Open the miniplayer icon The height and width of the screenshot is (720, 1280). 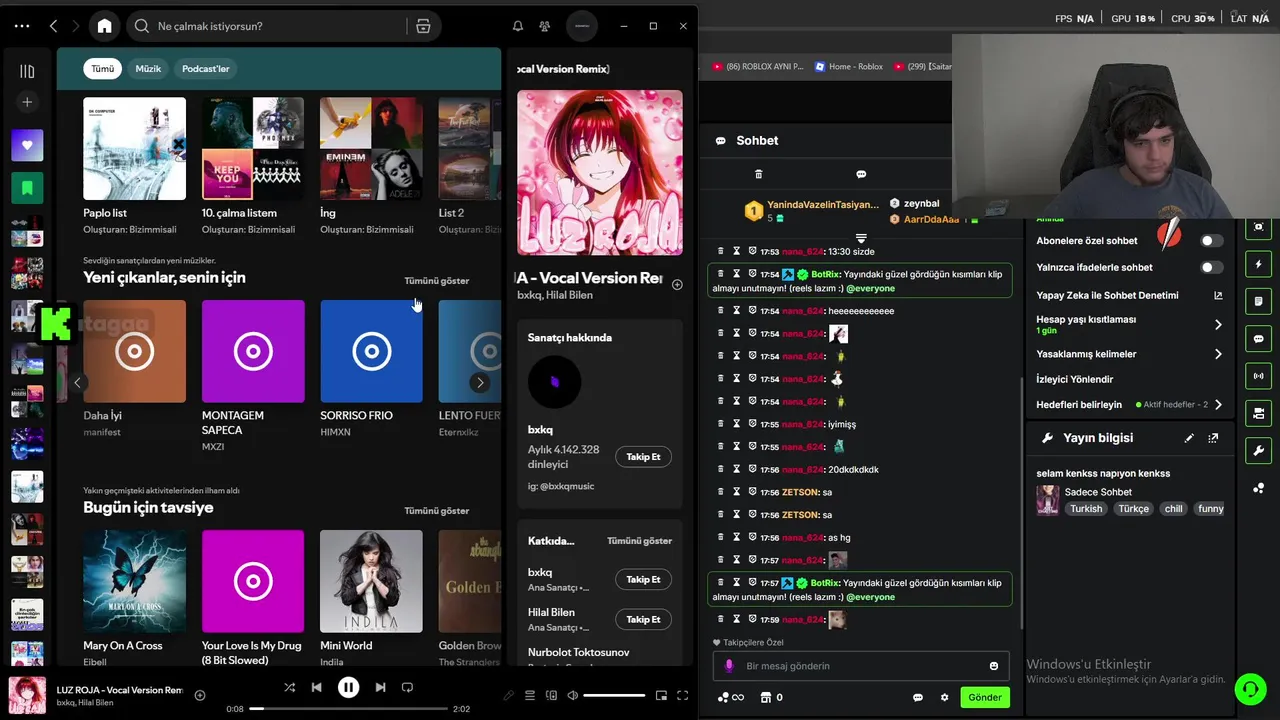pos(661,695)
